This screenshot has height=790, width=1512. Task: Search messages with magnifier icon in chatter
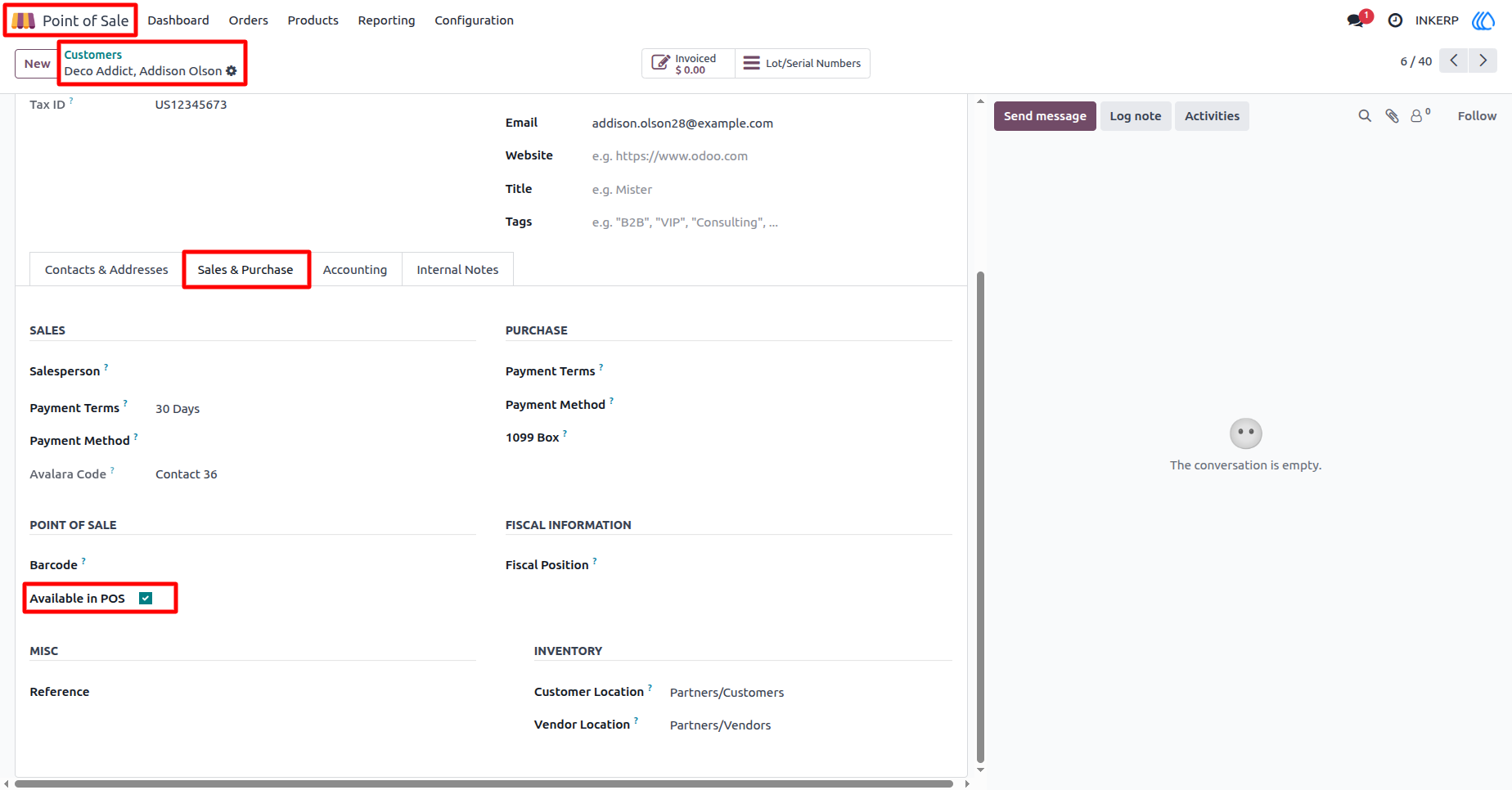pos(1365,116)
